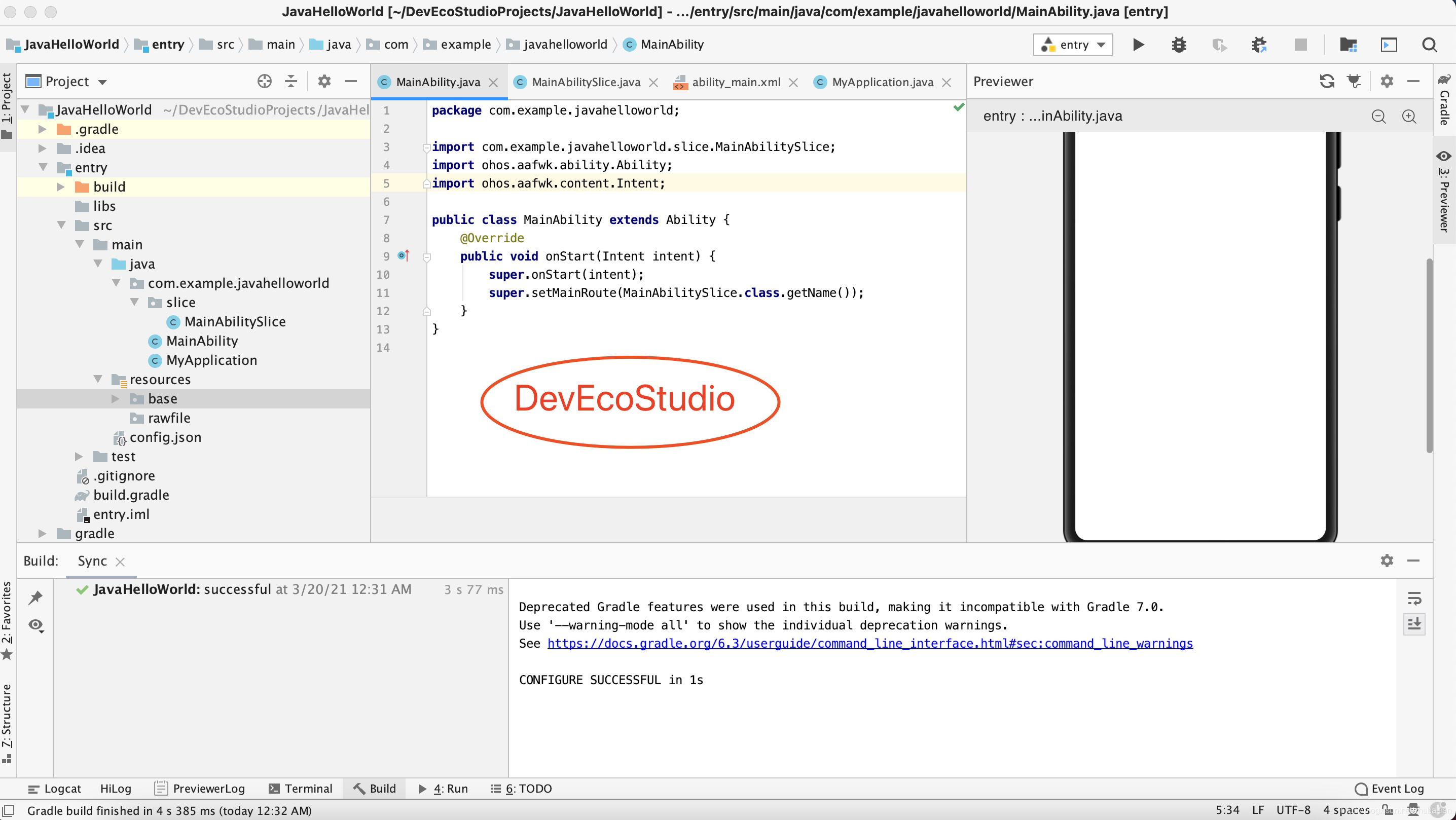
Task: Click the Search Everywhere magnifier icon
Action: tap(1430, 45)
